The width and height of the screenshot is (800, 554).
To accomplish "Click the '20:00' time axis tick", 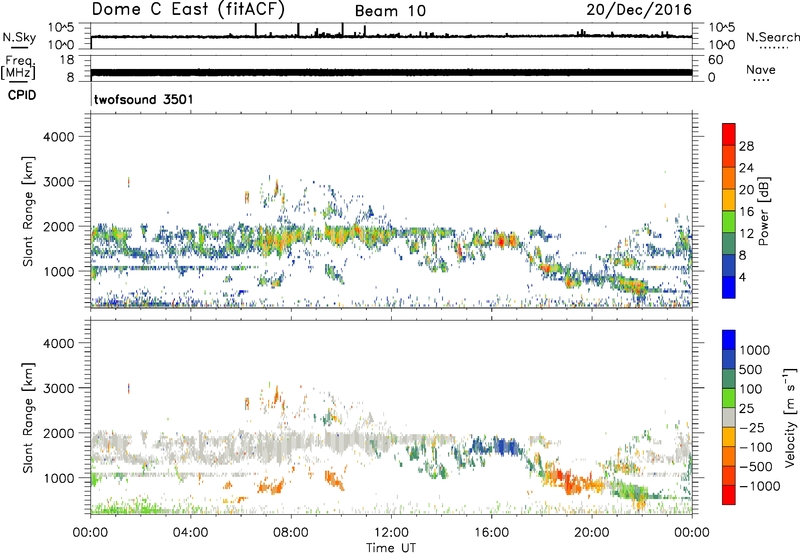I will pos(592,533).
